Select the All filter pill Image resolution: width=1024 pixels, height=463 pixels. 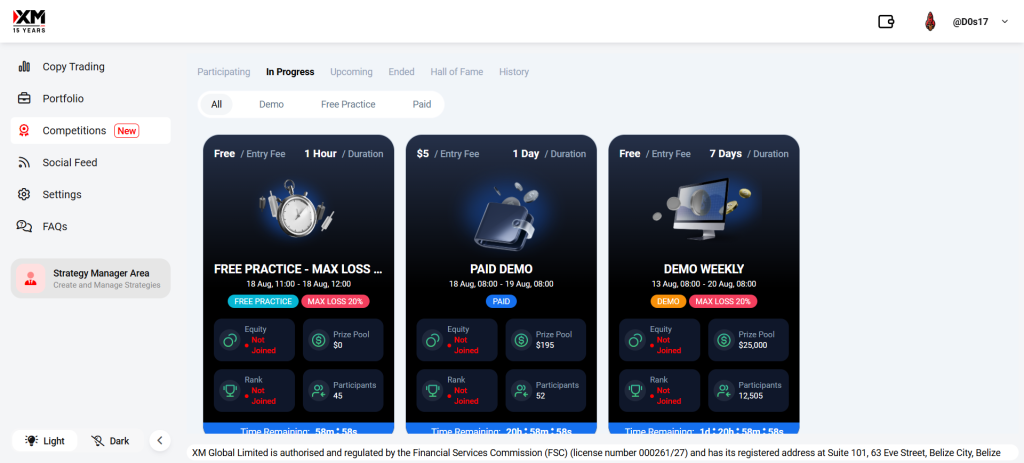(216, 104)
